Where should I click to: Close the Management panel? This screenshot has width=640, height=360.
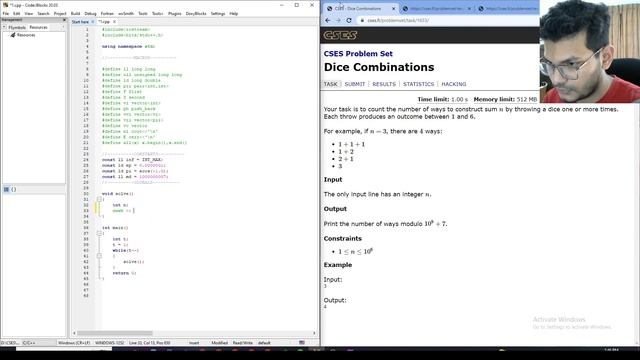click(64, 20)
